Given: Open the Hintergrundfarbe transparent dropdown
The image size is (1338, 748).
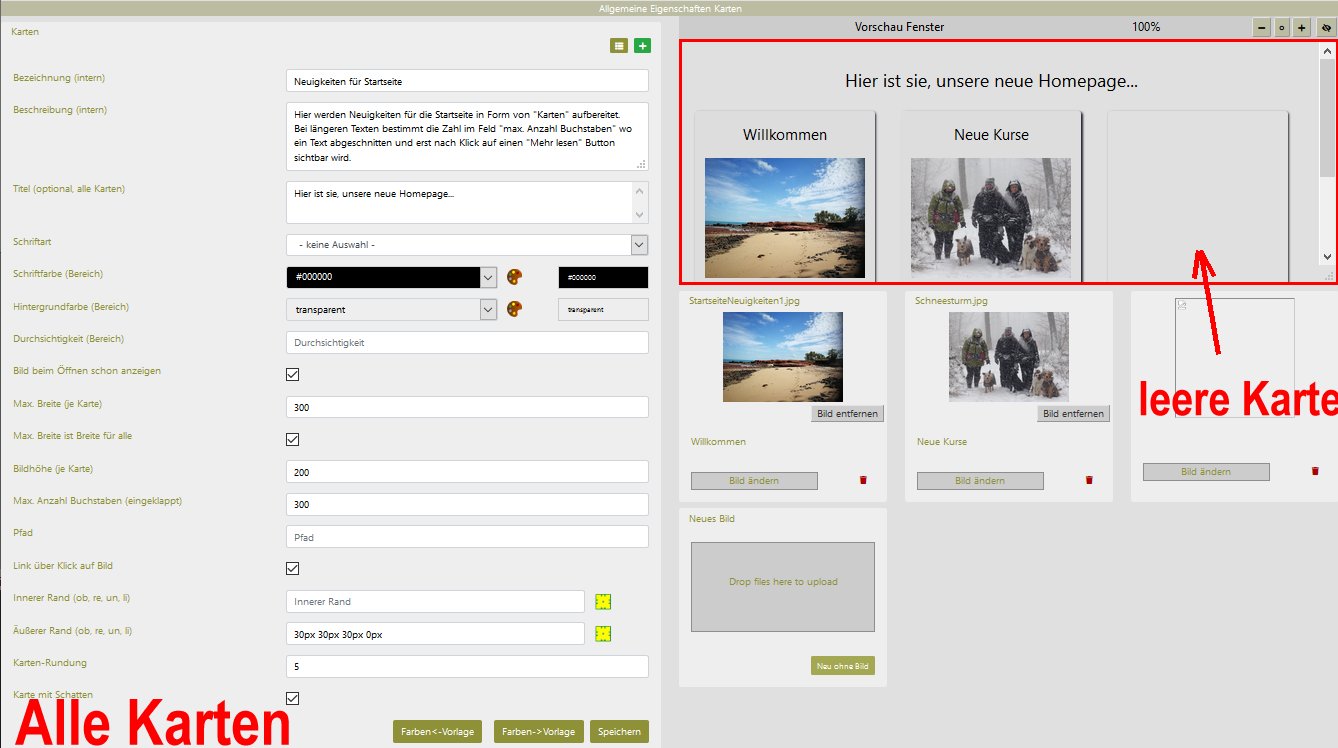Looking at the screenshot, I should 488,310.
